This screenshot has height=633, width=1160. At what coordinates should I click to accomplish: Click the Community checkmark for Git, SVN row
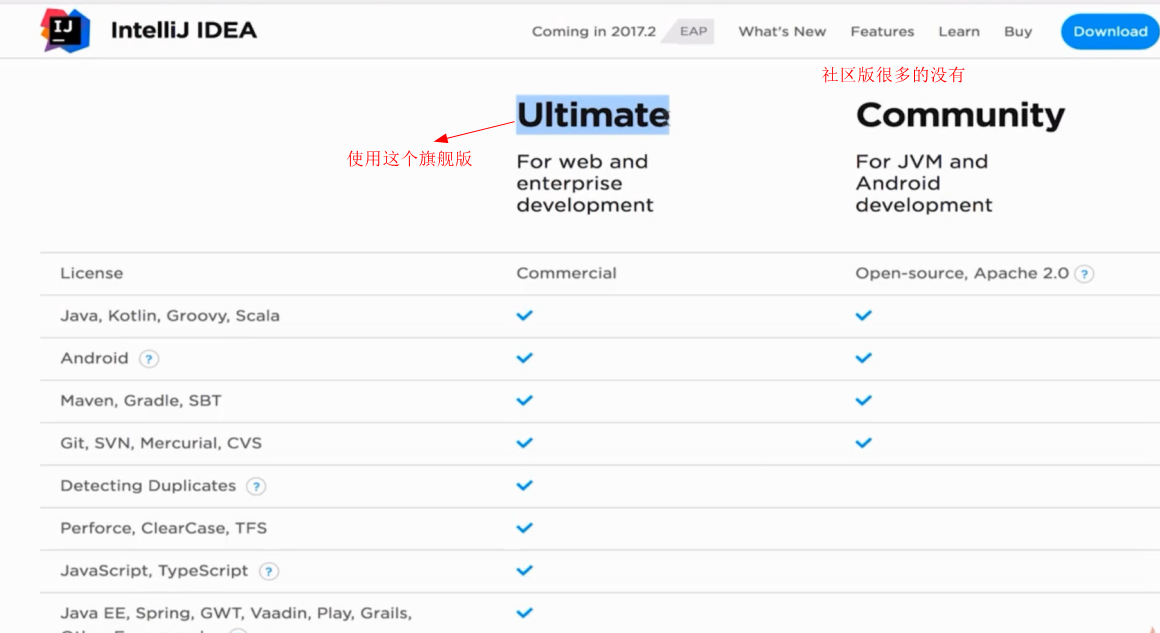tap(863, 443)
